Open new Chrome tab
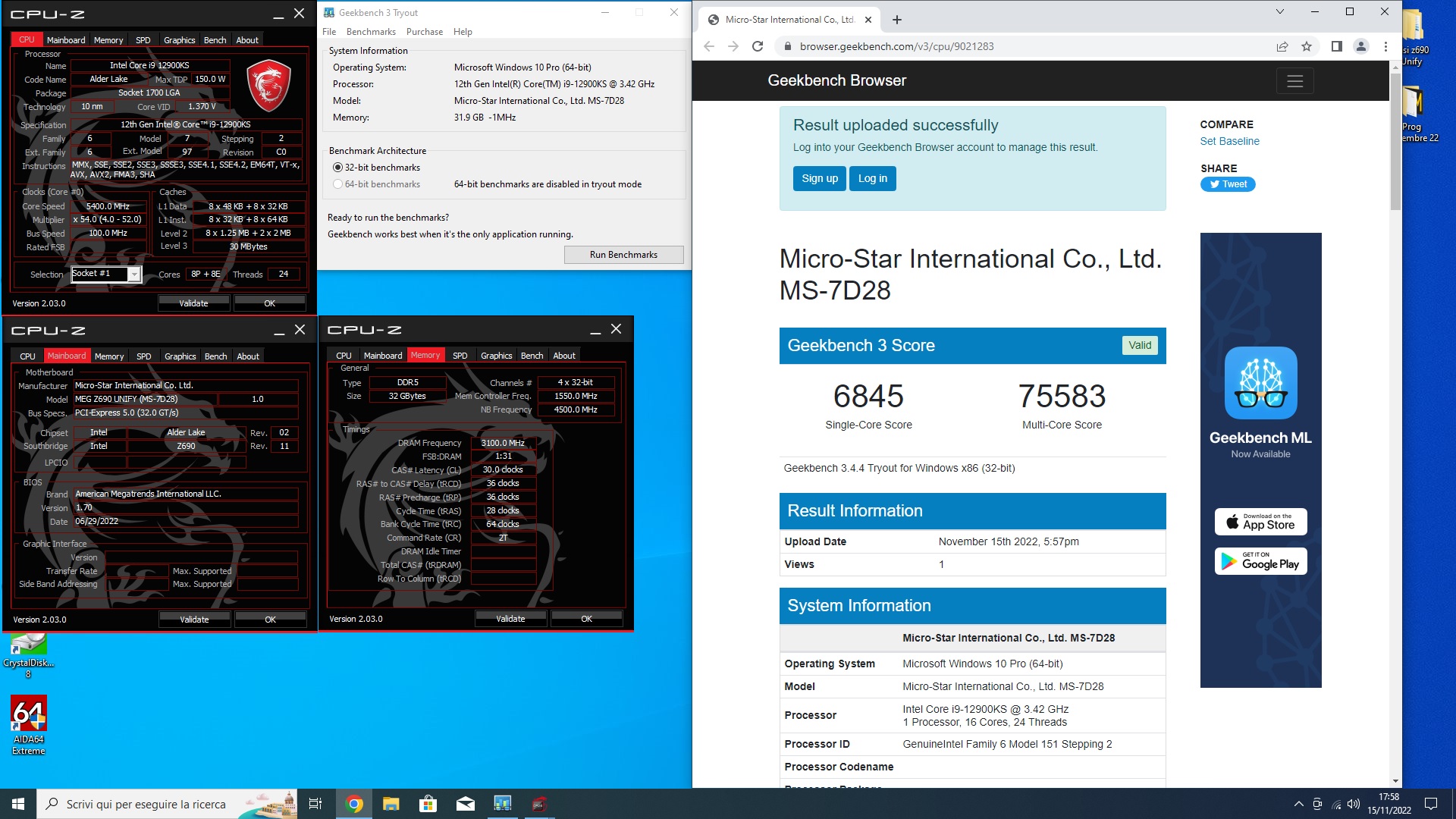This screenshot has width=1456, height=819. pos(897,20)
